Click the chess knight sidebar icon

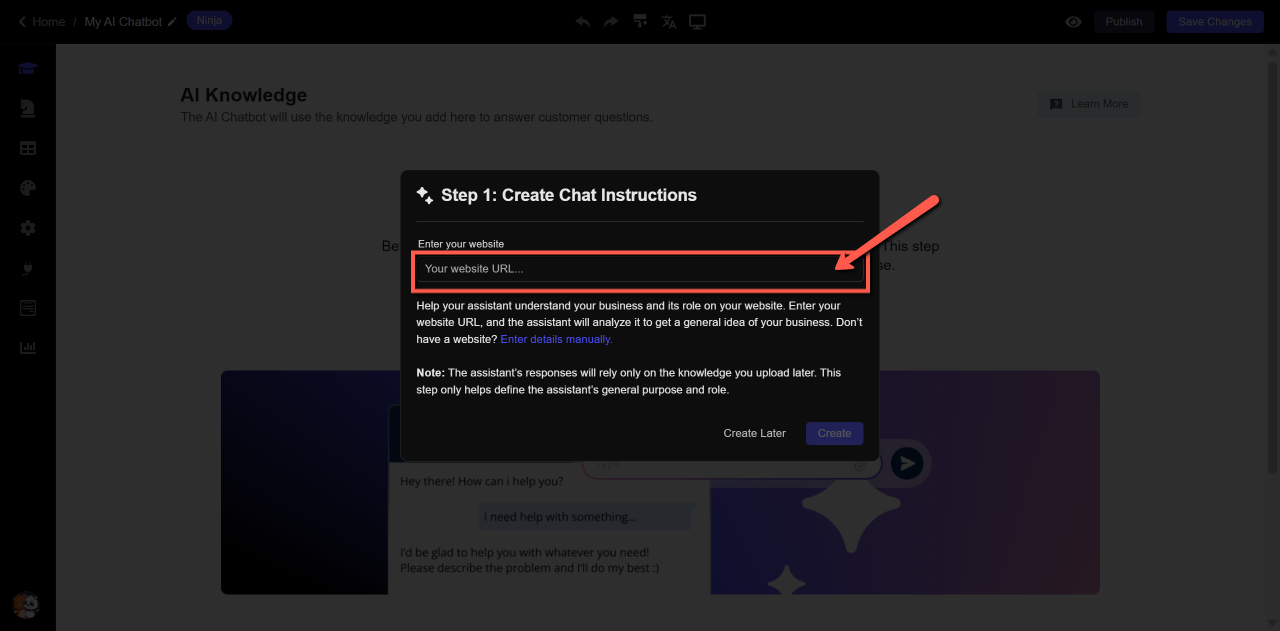click(x=28, y=109)
